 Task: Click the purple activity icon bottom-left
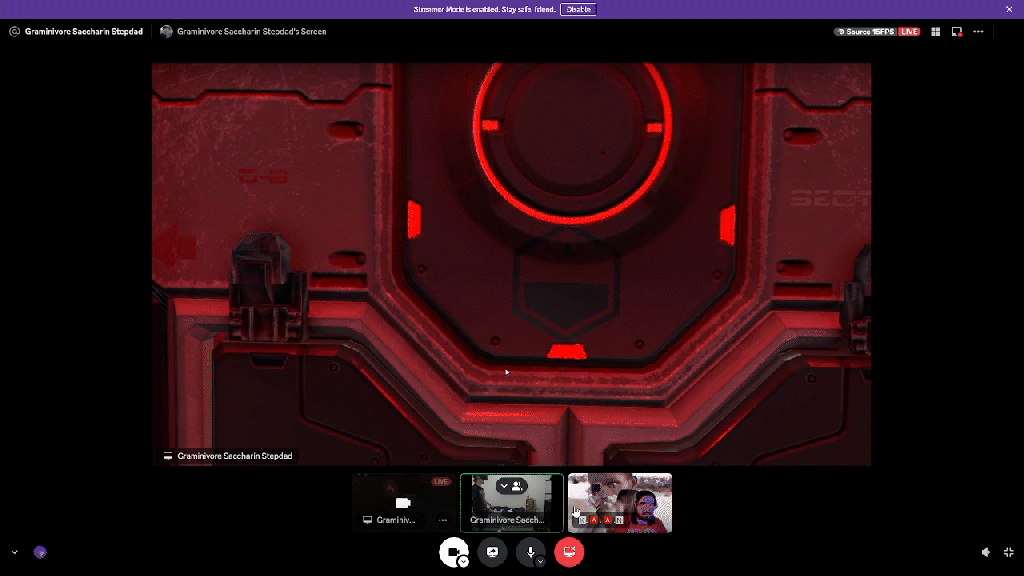(x=40, y=552)
